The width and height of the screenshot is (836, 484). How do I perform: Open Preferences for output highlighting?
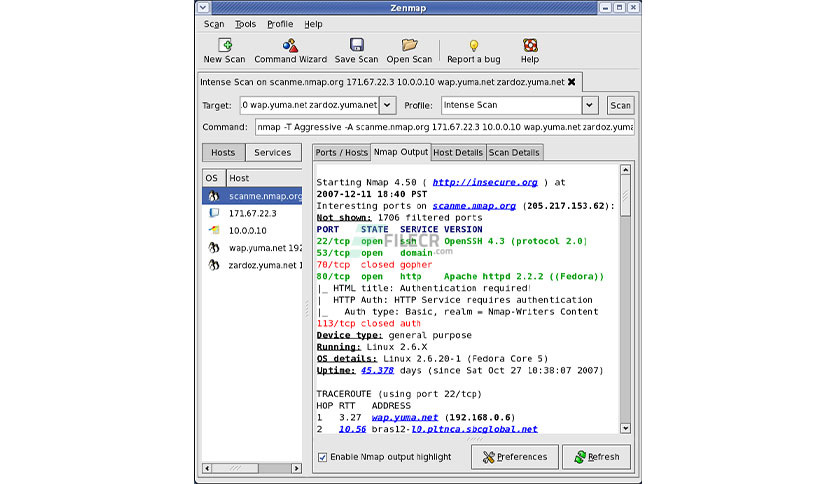[515, 457]
